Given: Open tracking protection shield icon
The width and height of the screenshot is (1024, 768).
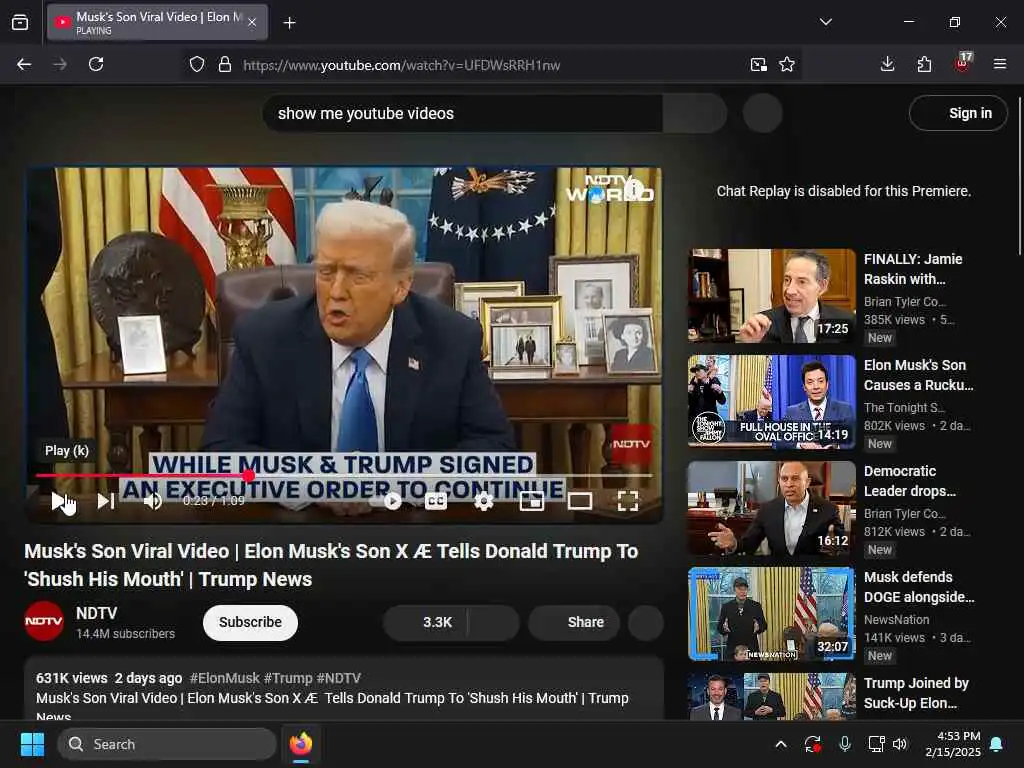Looking at the screenshot, I should tap(197, 64).
